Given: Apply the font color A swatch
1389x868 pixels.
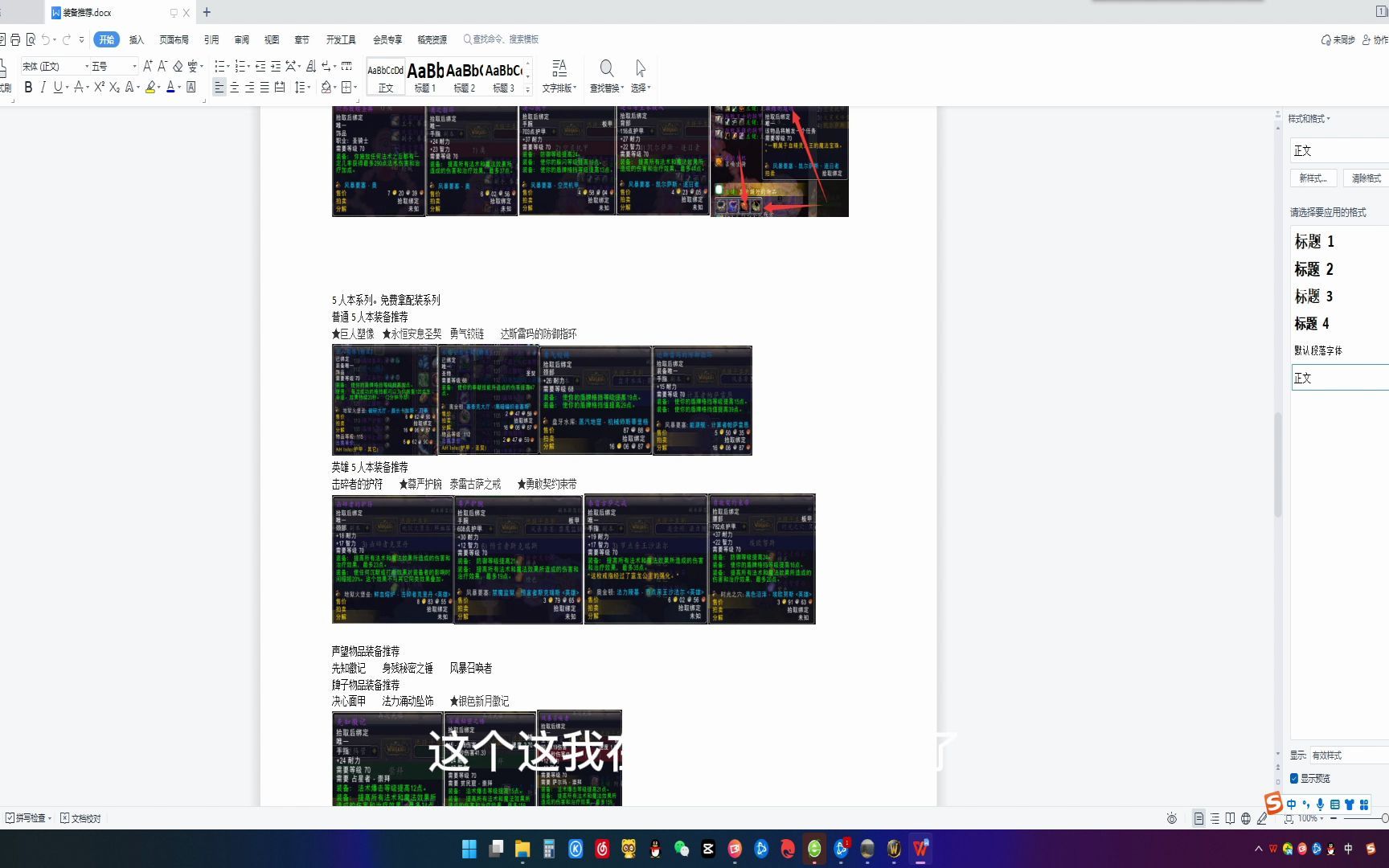Looking at the screenshot, I should click(170, 87).
